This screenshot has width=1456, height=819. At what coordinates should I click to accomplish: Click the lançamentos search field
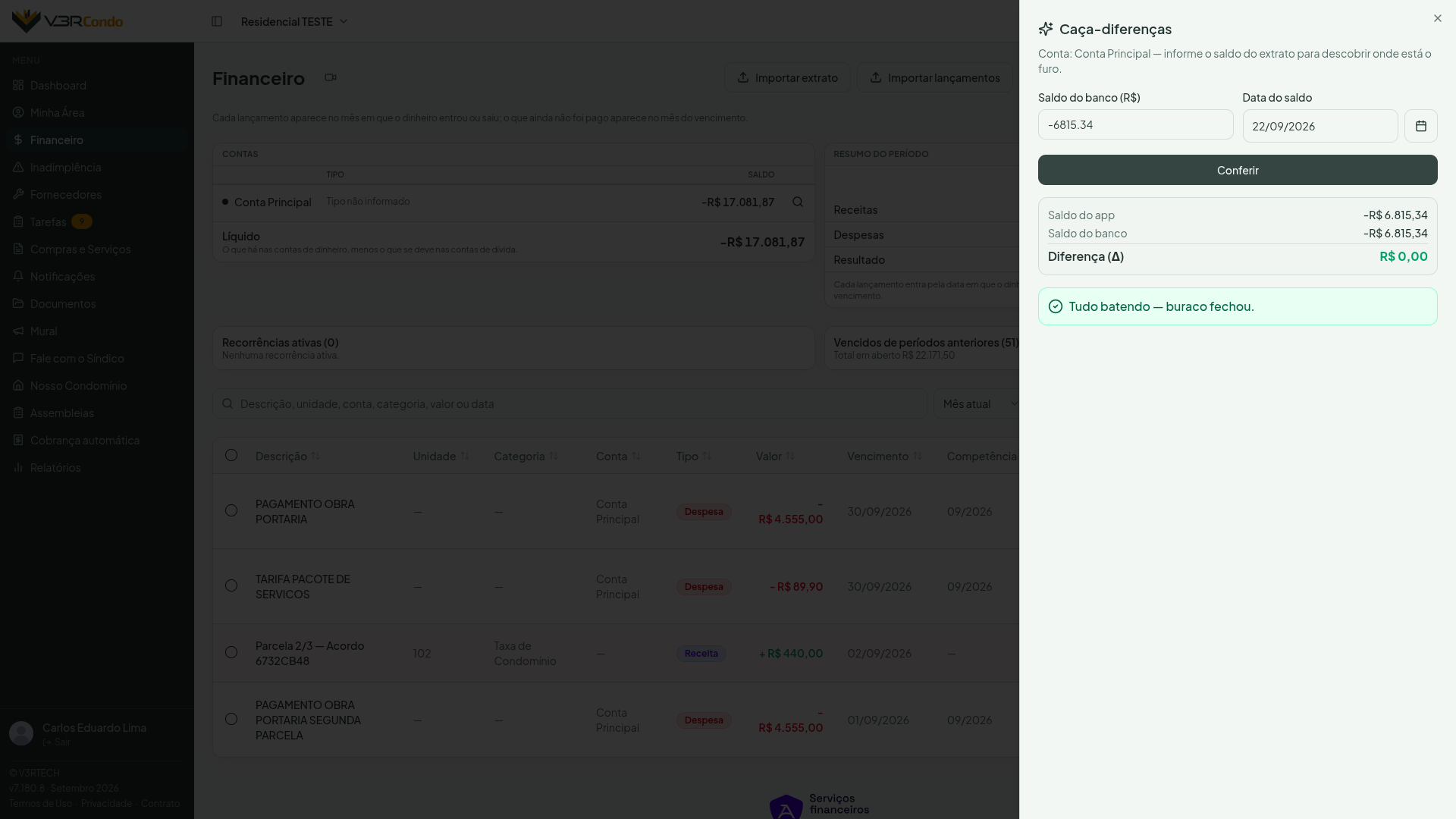coord(570,403)
